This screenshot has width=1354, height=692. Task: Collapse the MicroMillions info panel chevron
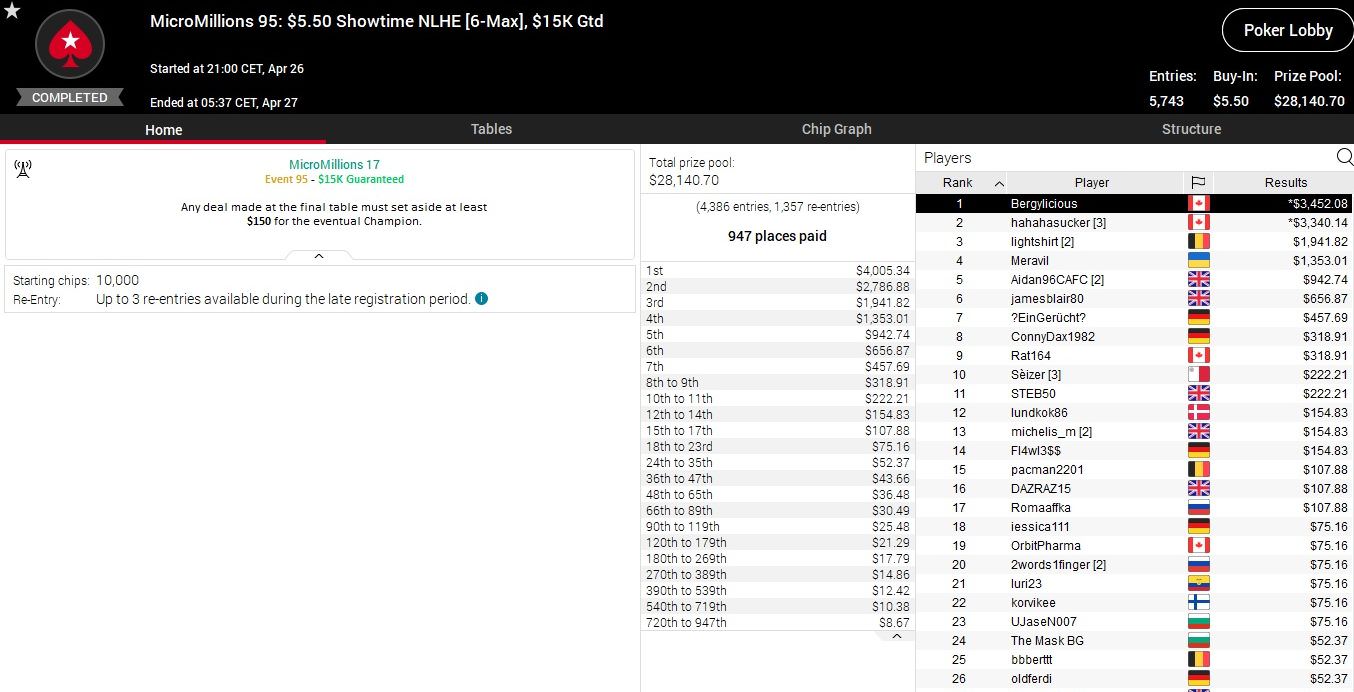point(319,256)
